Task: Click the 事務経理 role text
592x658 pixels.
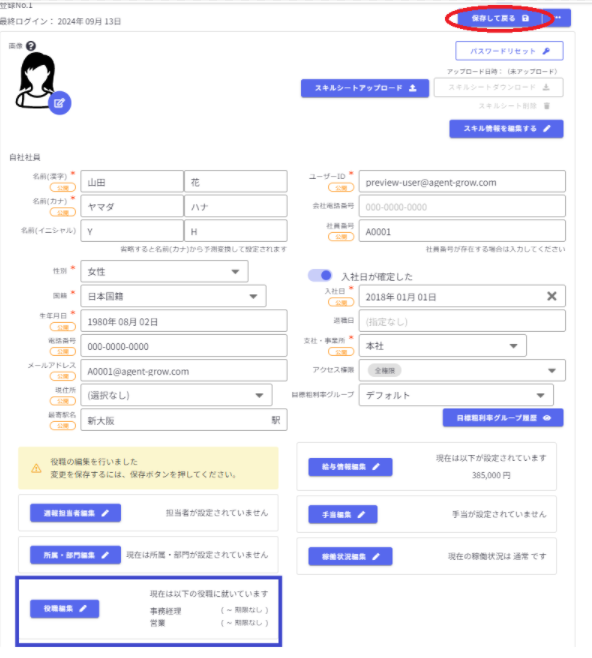Action: point(166,611)
